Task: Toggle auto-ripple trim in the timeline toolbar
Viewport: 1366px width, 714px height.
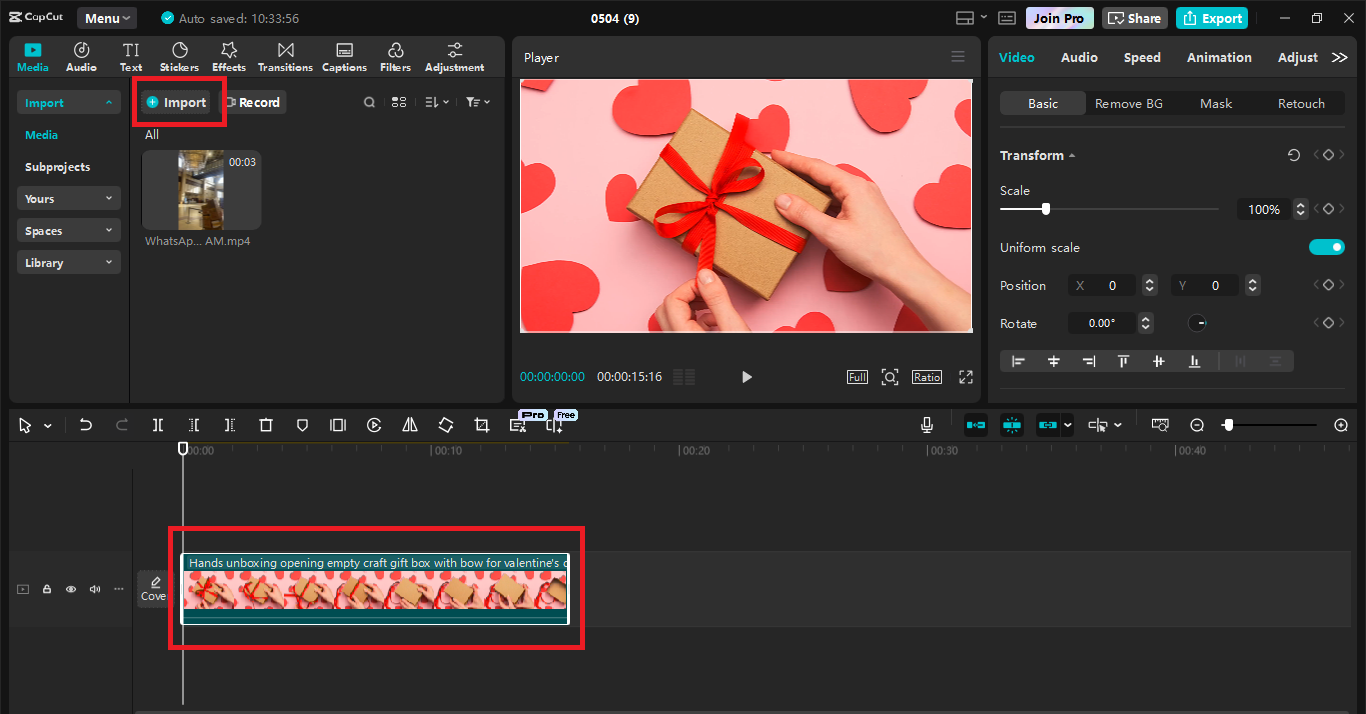Action: (975, 424)
